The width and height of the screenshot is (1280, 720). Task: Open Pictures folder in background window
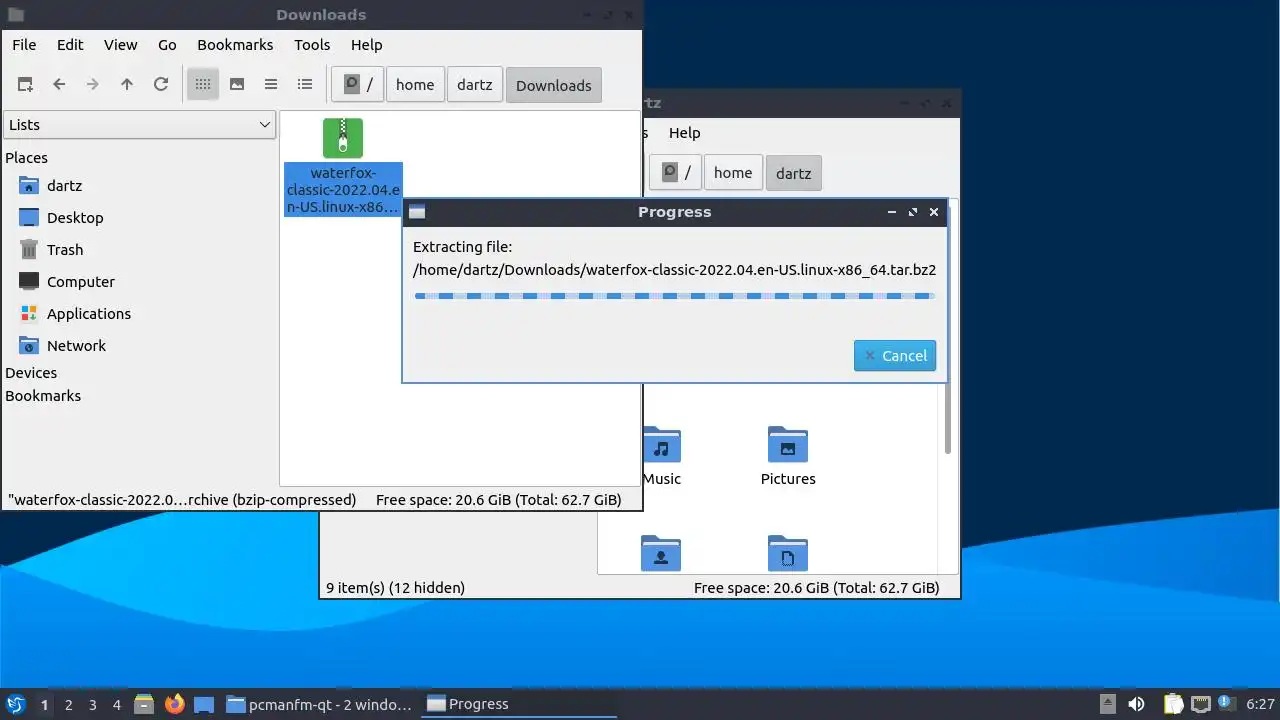point(788,456)
